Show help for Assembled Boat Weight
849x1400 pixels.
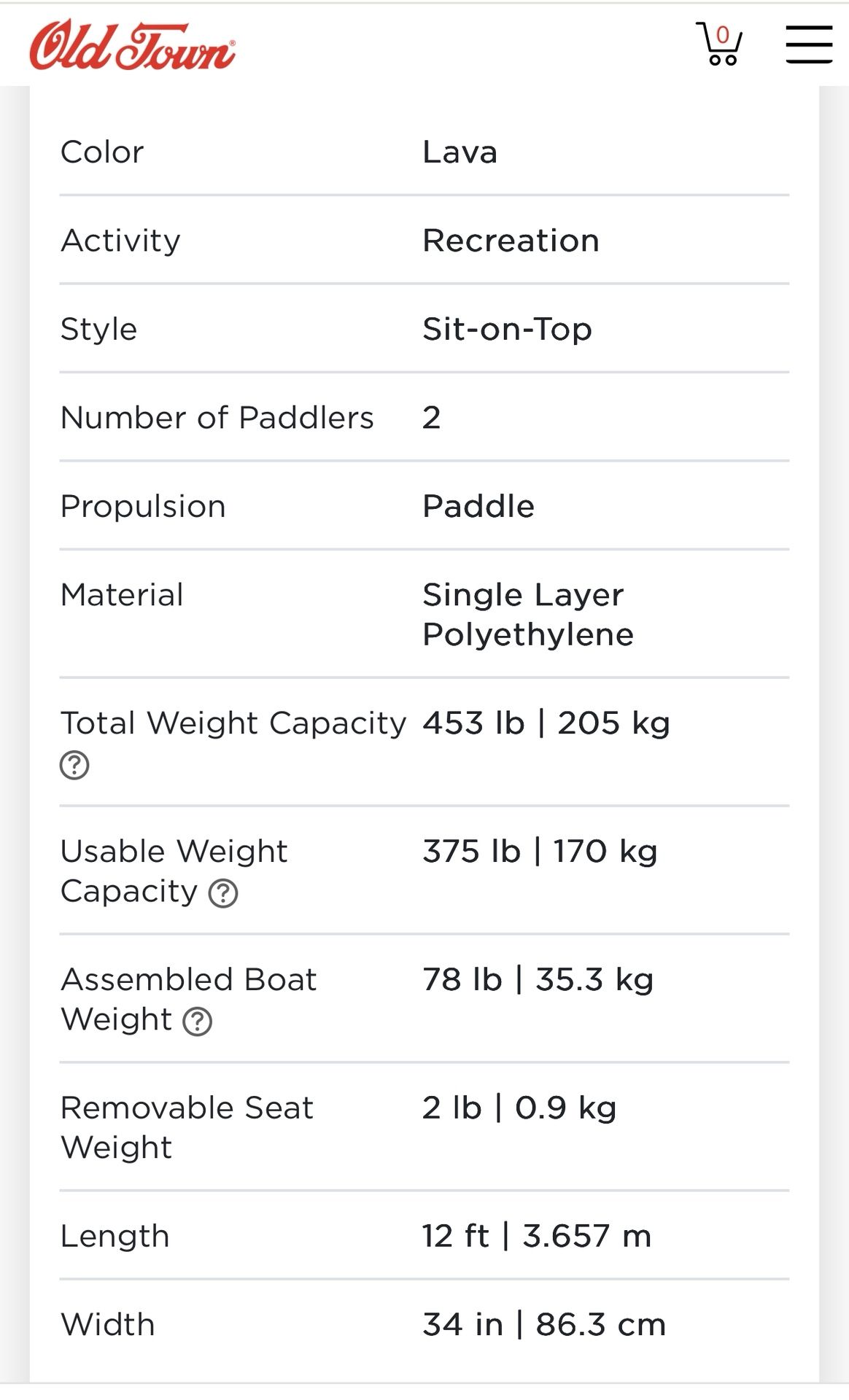[x=197, y=1022]
